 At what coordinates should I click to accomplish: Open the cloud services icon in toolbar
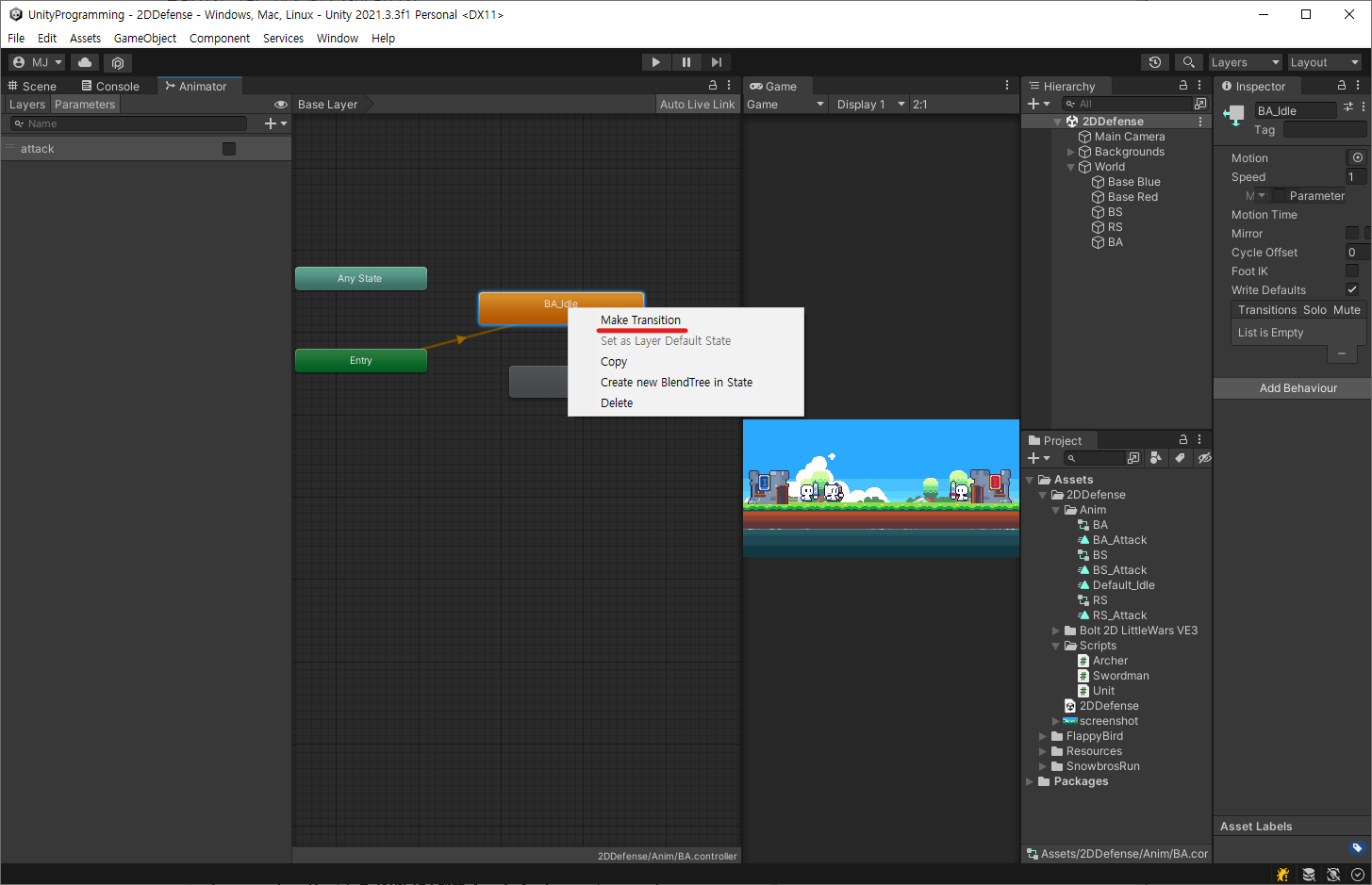[85, 62]
